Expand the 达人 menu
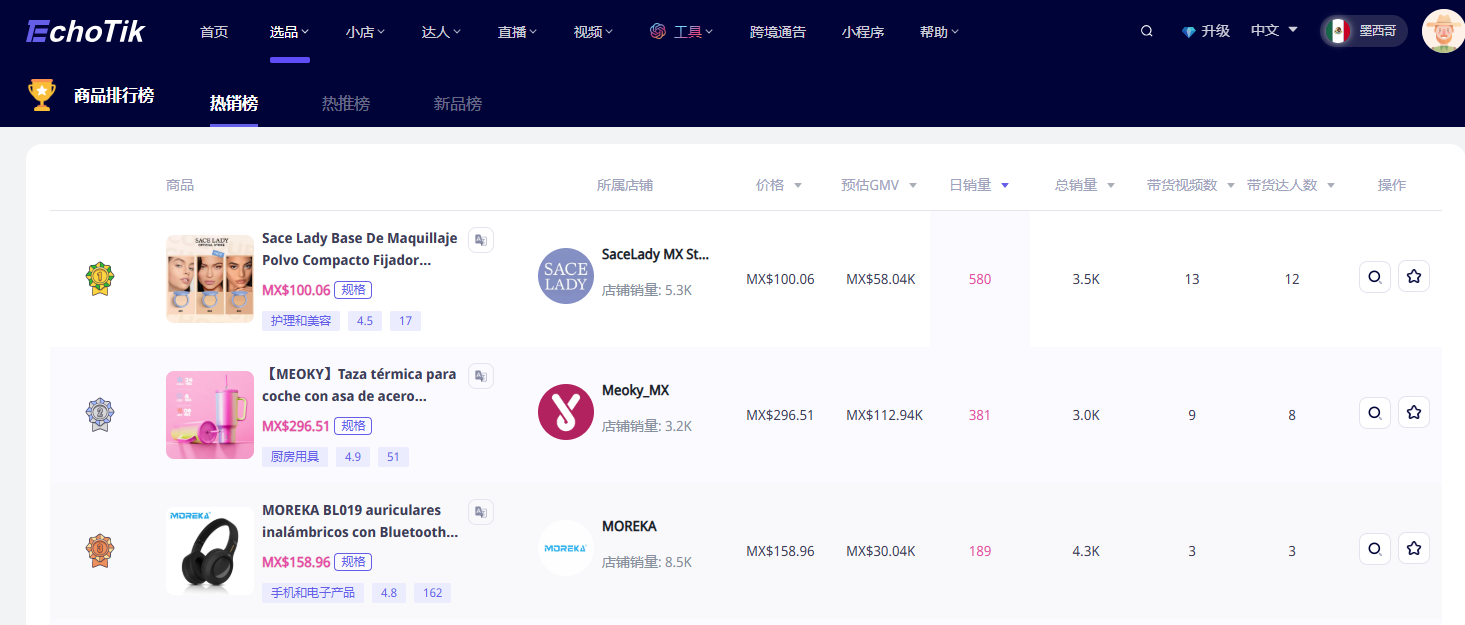The width and height of the screenshot is (1465, 625). coord(441,32)
